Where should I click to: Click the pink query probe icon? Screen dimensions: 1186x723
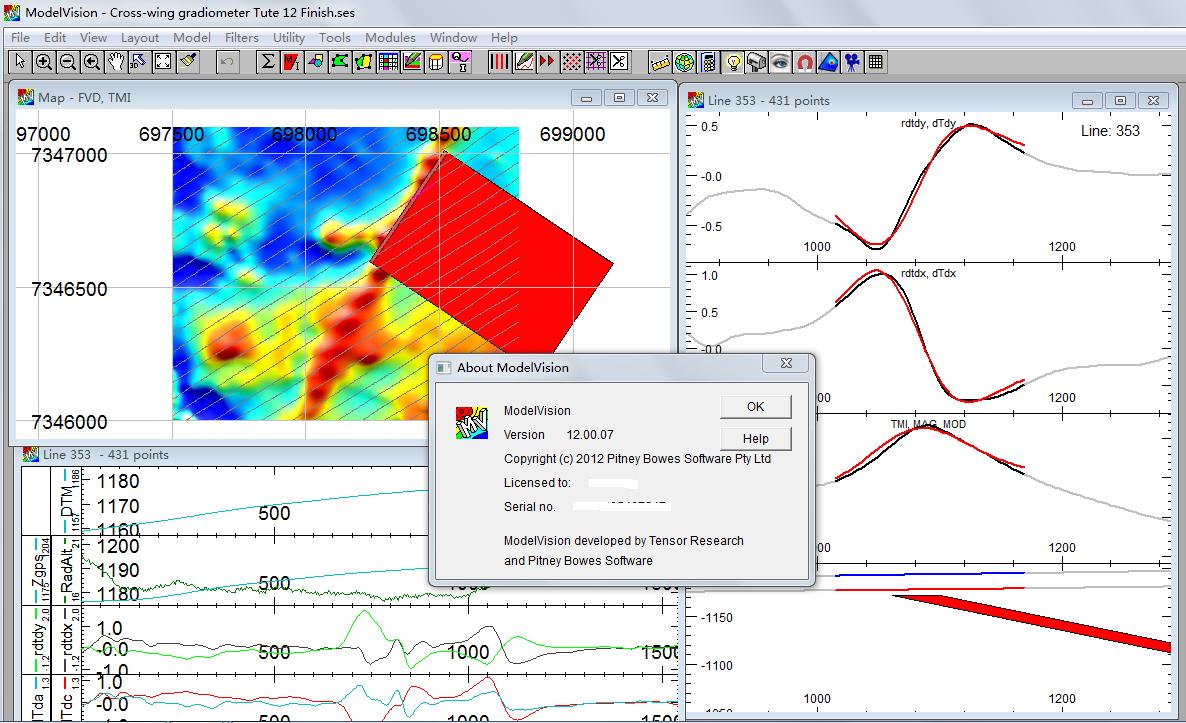coord(461,62)
